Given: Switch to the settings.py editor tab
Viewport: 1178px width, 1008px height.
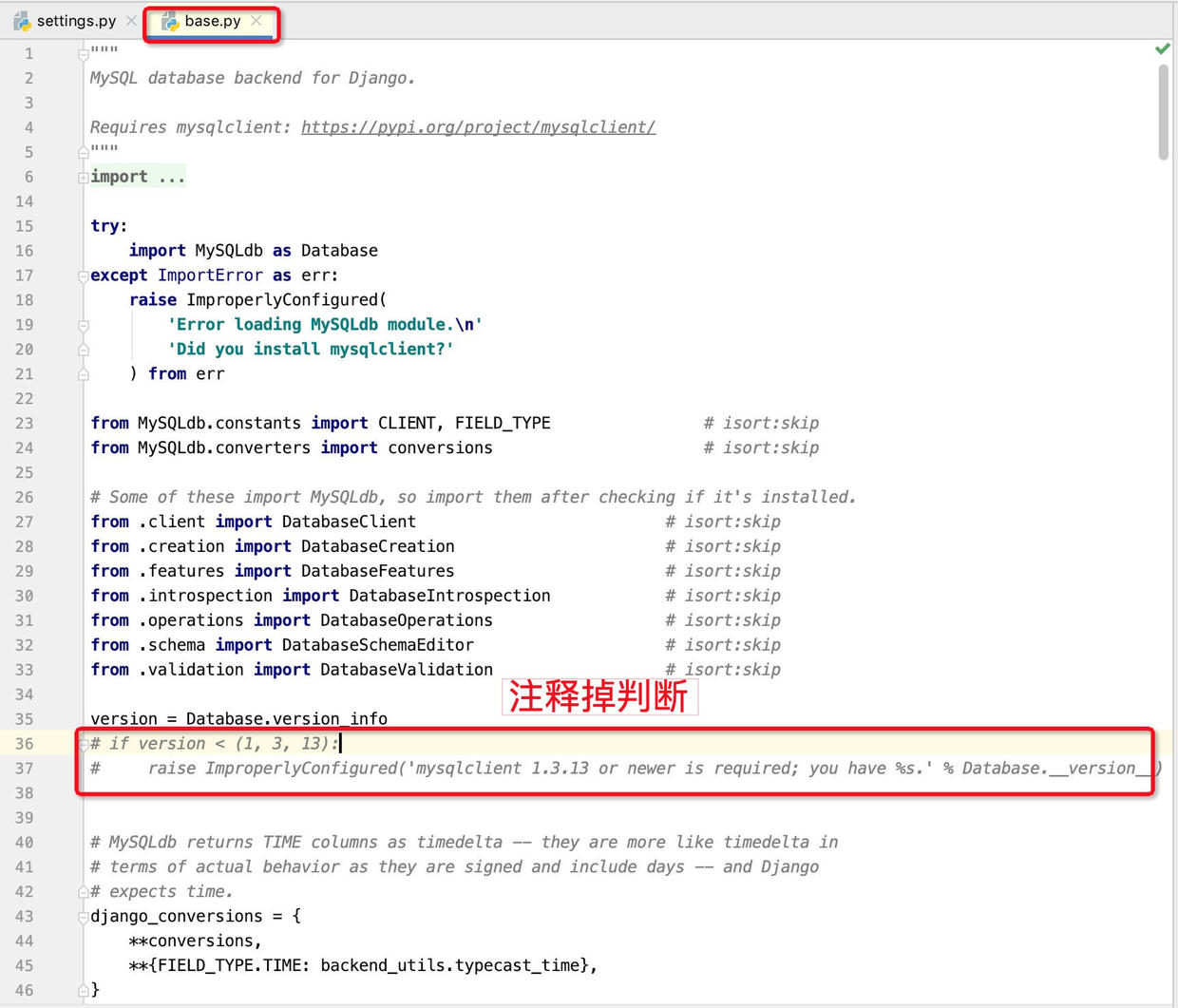Looking at the screenshot, I should pos(76,21).
